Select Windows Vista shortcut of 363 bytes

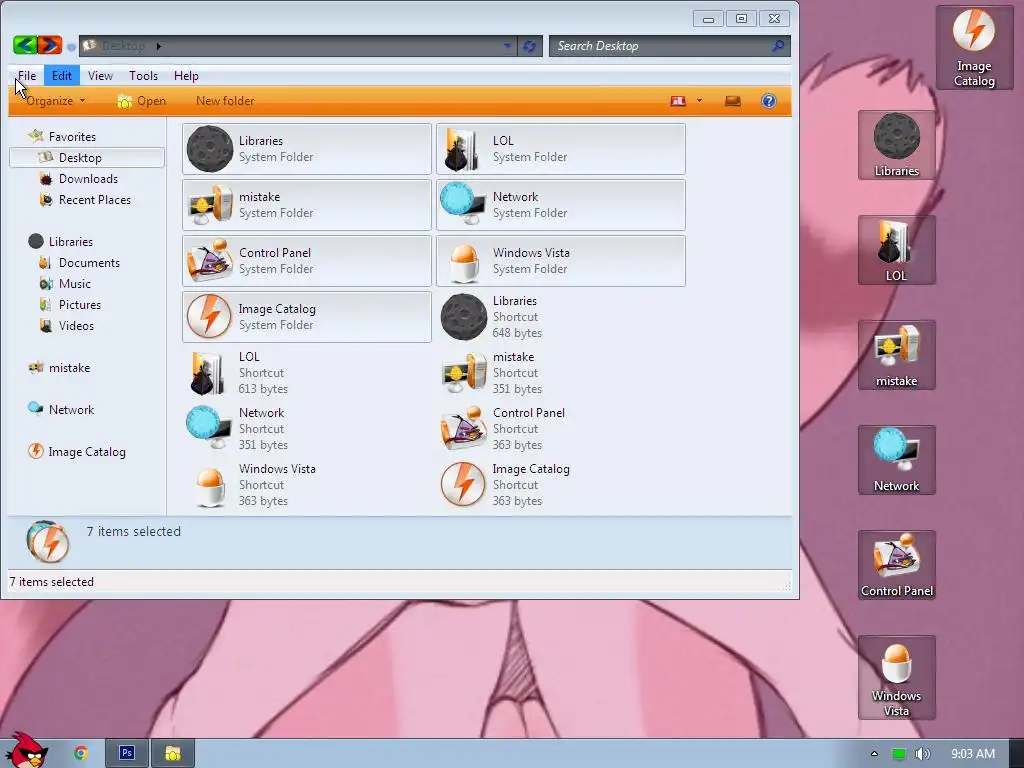click(306, 485)
